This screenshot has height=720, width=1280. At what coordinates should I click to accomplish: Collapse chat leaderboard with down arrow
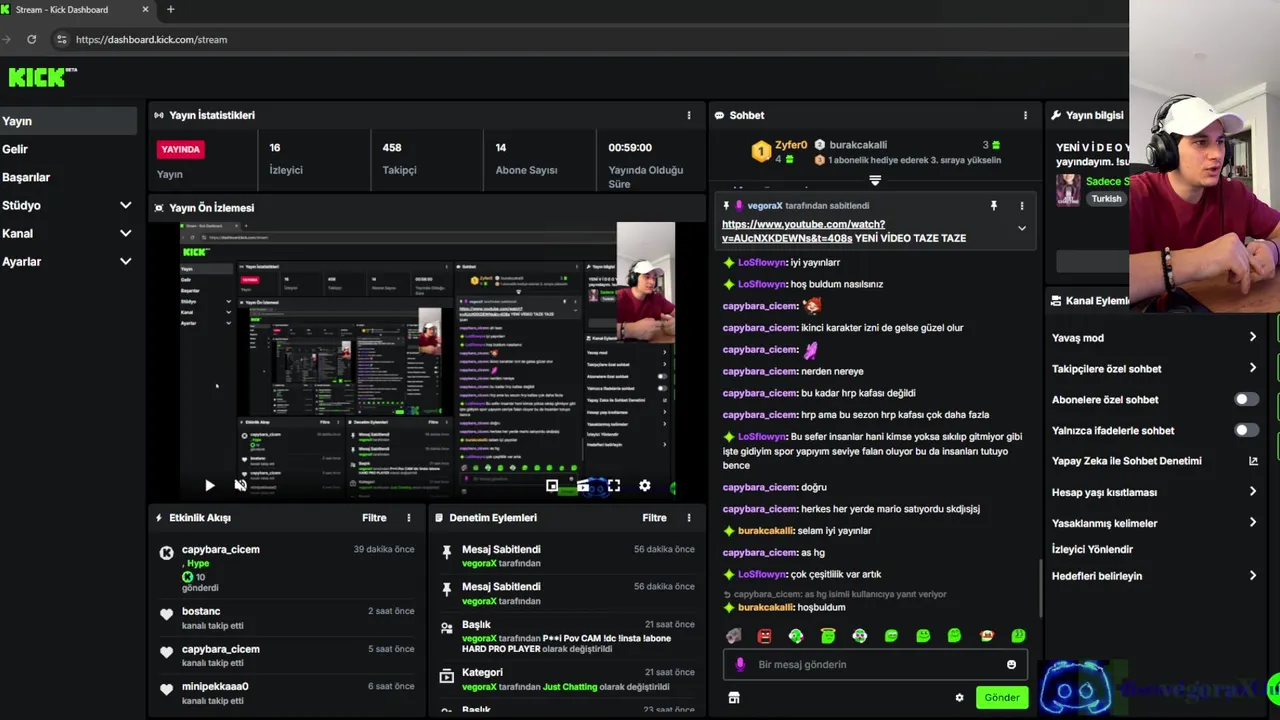click(875, 181)
